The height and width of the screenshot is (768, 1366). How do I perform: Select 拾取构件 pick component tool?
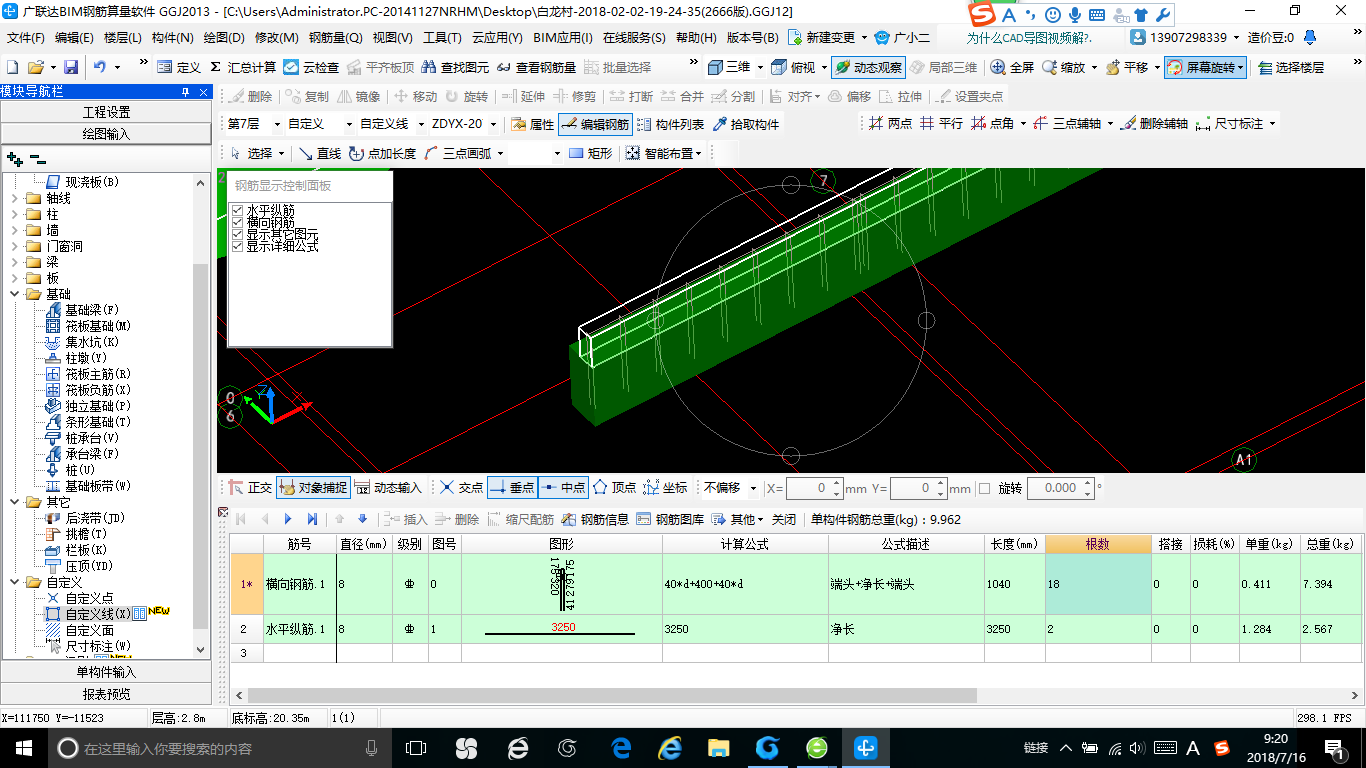tap(745, 124)
